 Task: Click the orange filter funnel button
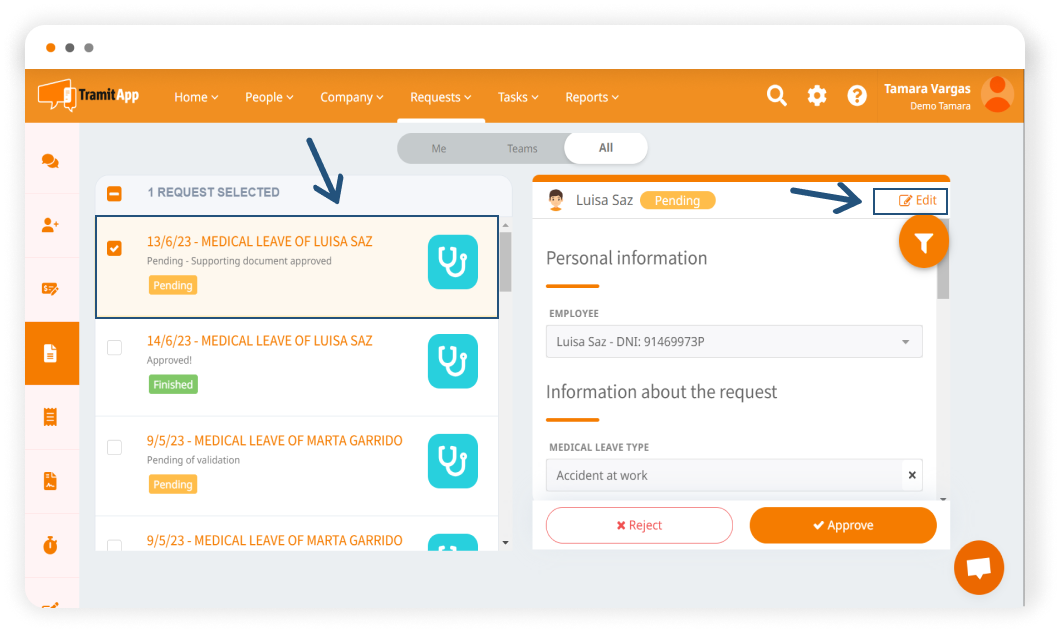(924, 243)
